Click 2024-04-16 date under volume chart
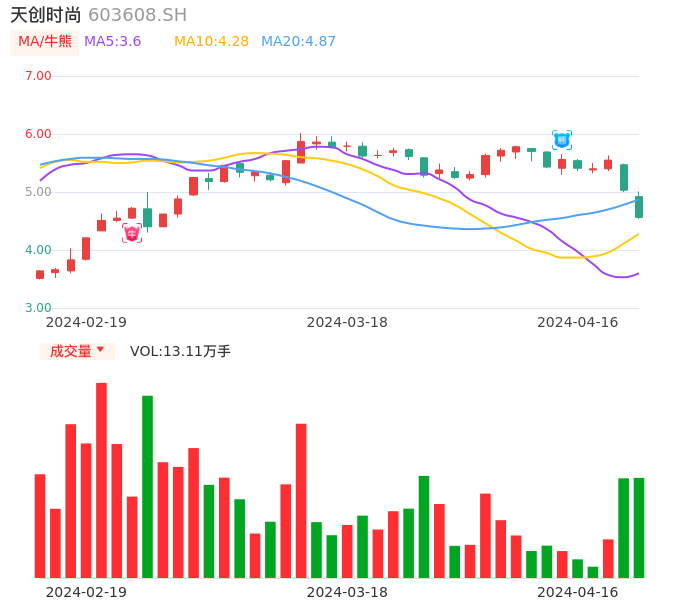 tap(578, 592)
